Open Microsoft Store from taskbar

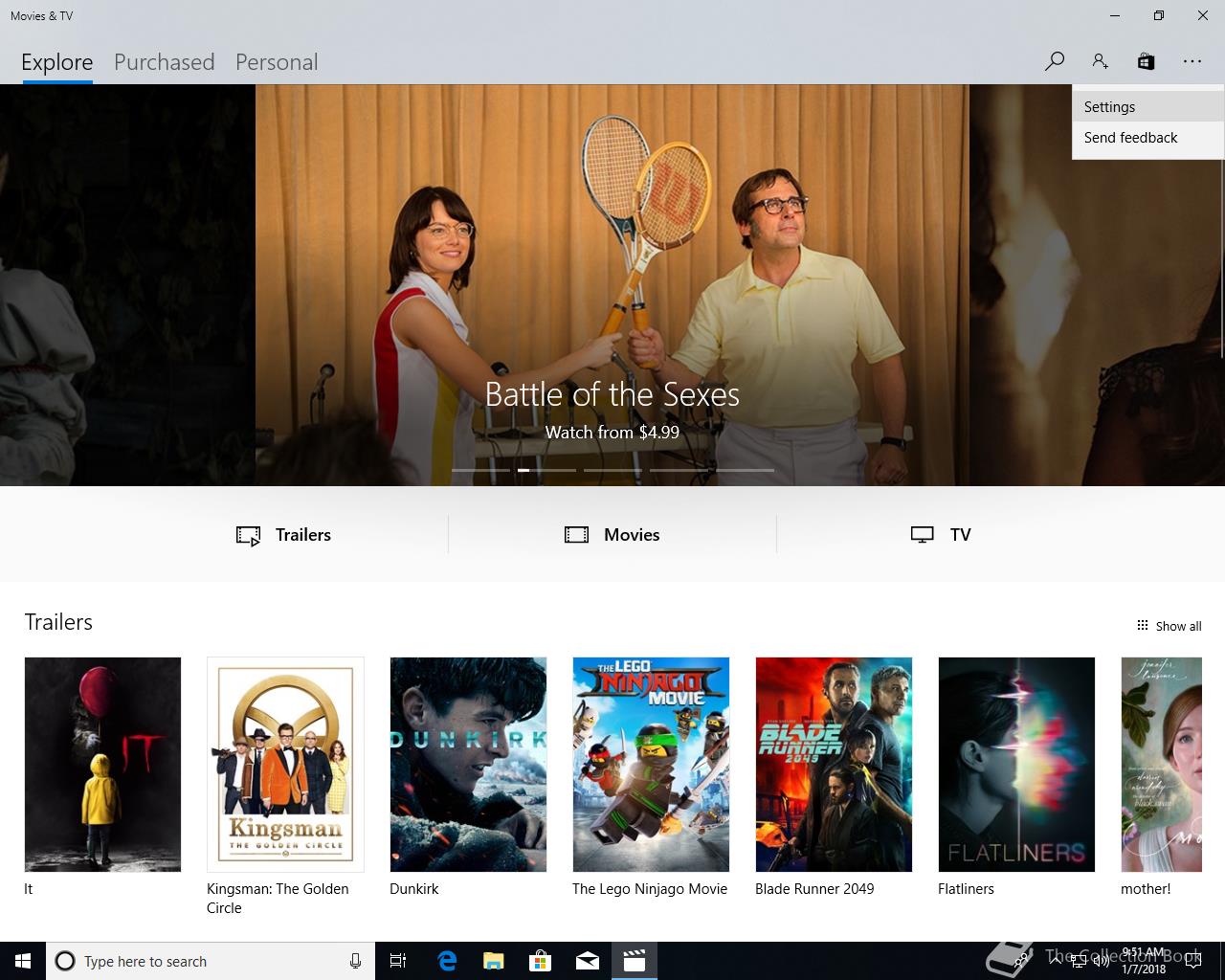point(541,961)
